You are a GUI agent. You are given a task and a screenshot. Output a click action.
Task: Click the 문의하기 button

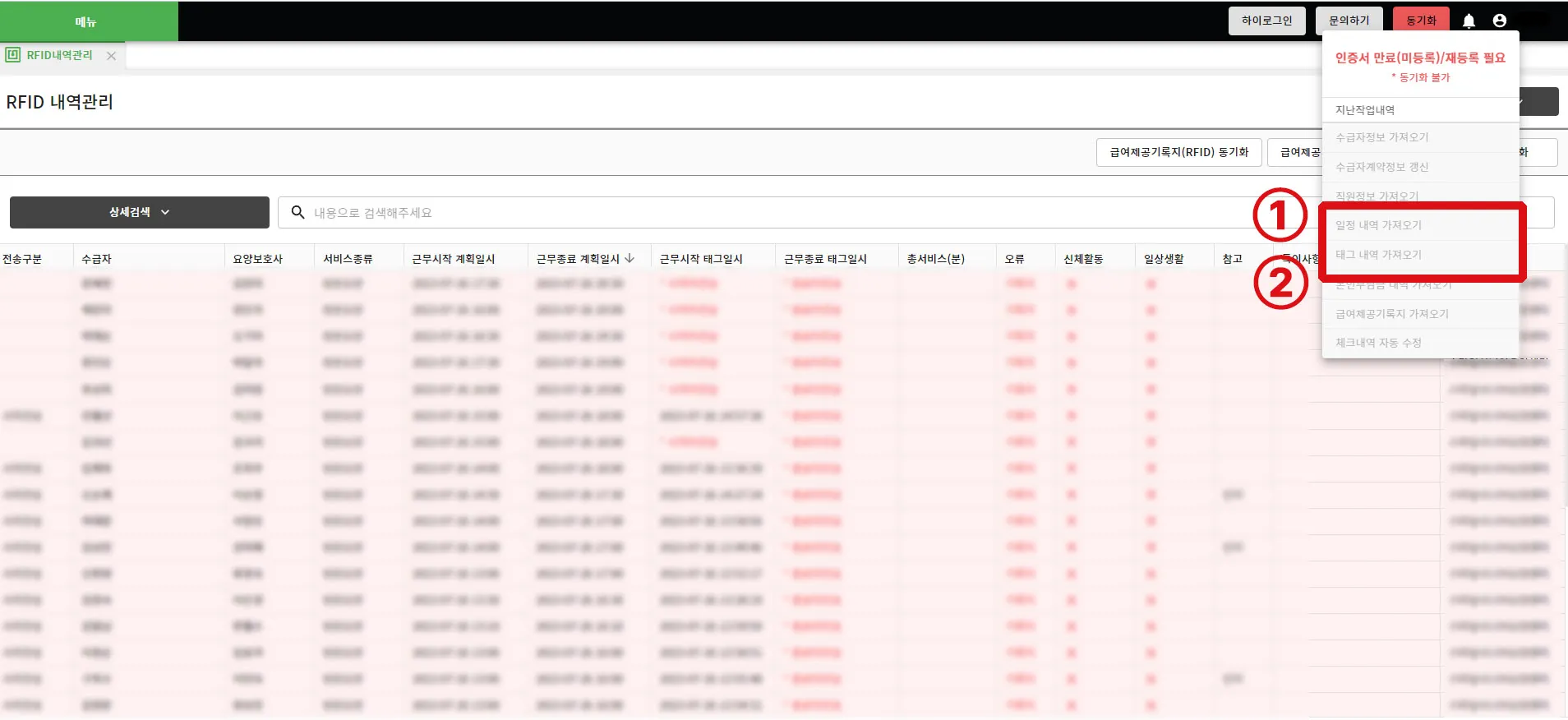pyautogui.click(x=1349, y=21)
